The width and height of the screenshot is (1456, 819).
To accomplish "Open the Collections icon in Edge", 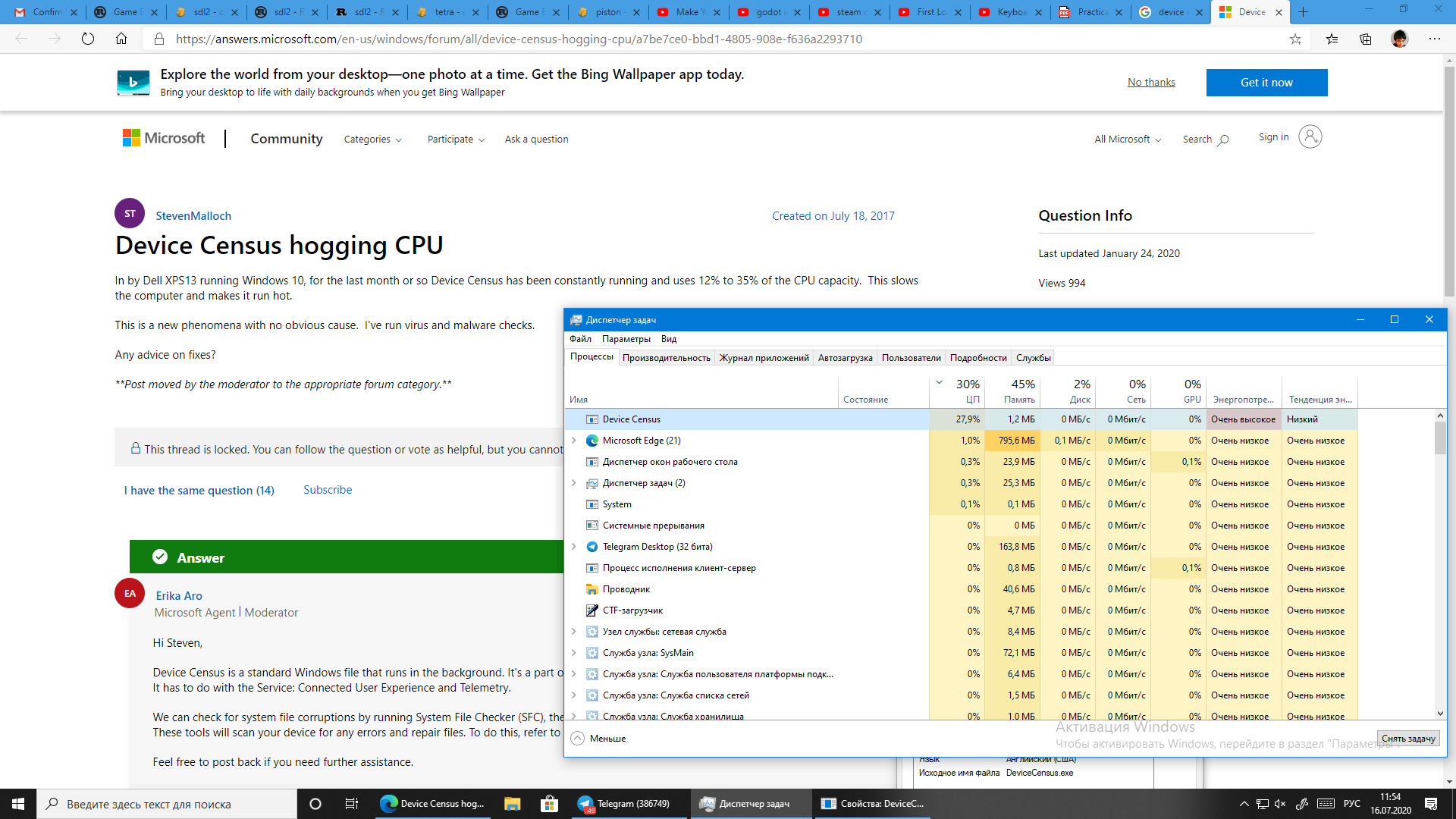I will [x=1366, y=39].
